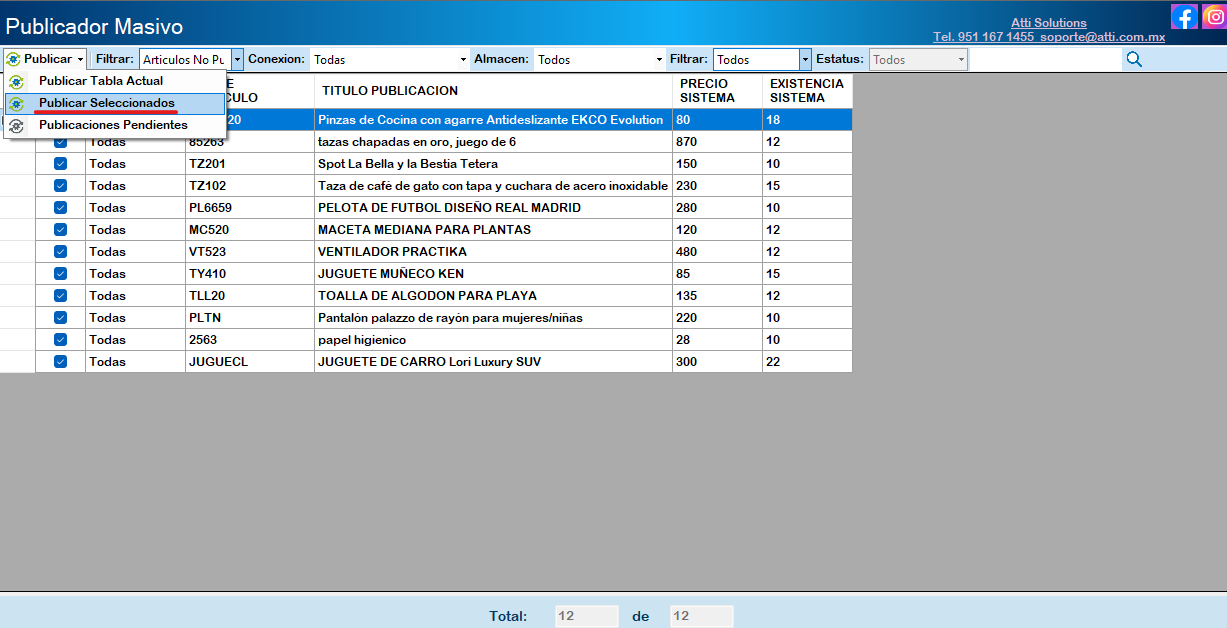Click the magnifying glass search icon
Screen dimensions: 1227x628
(1134, 59)
